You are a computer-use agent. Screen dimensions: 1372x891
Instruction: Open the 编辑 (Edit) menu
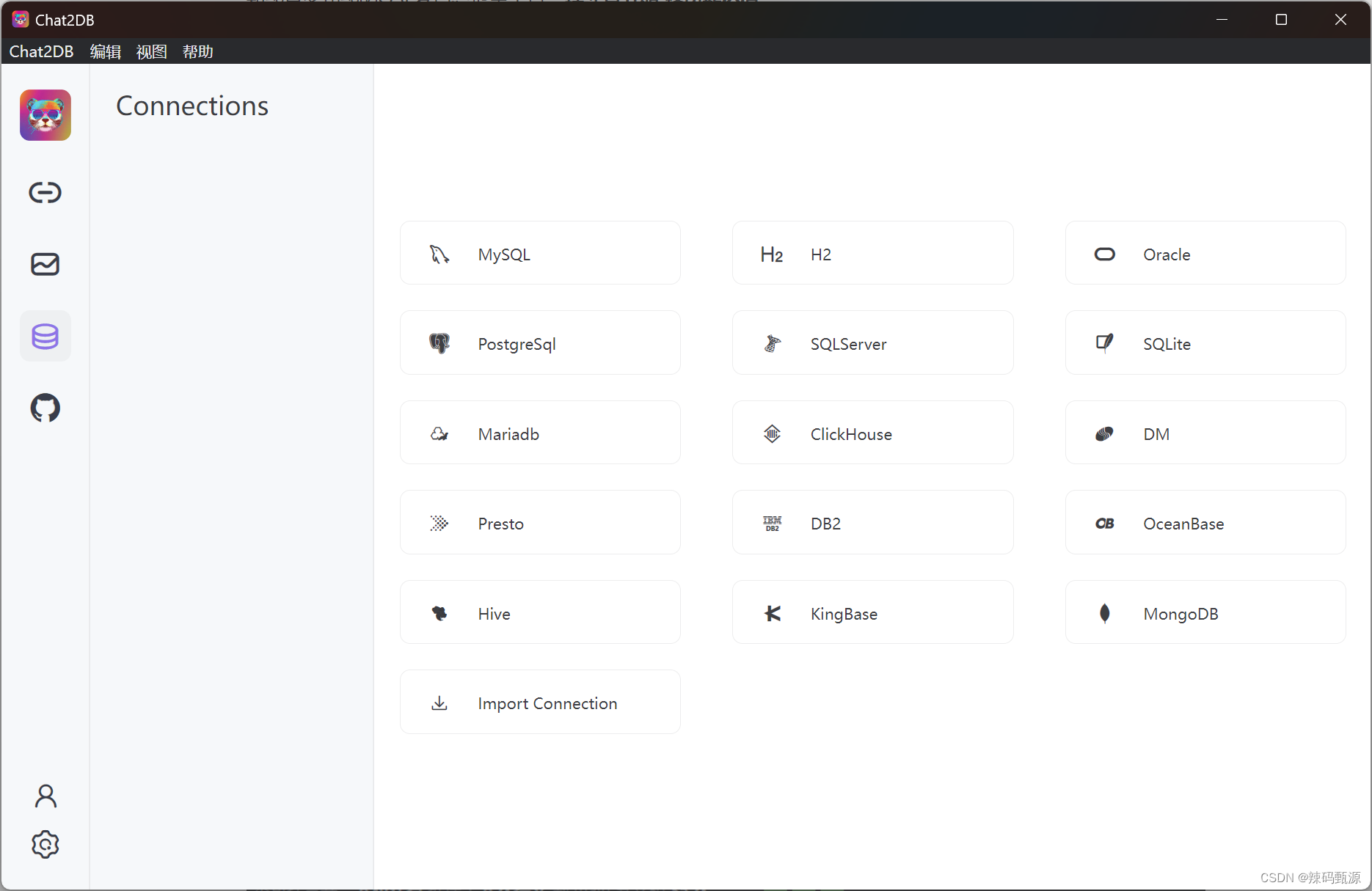106,51
